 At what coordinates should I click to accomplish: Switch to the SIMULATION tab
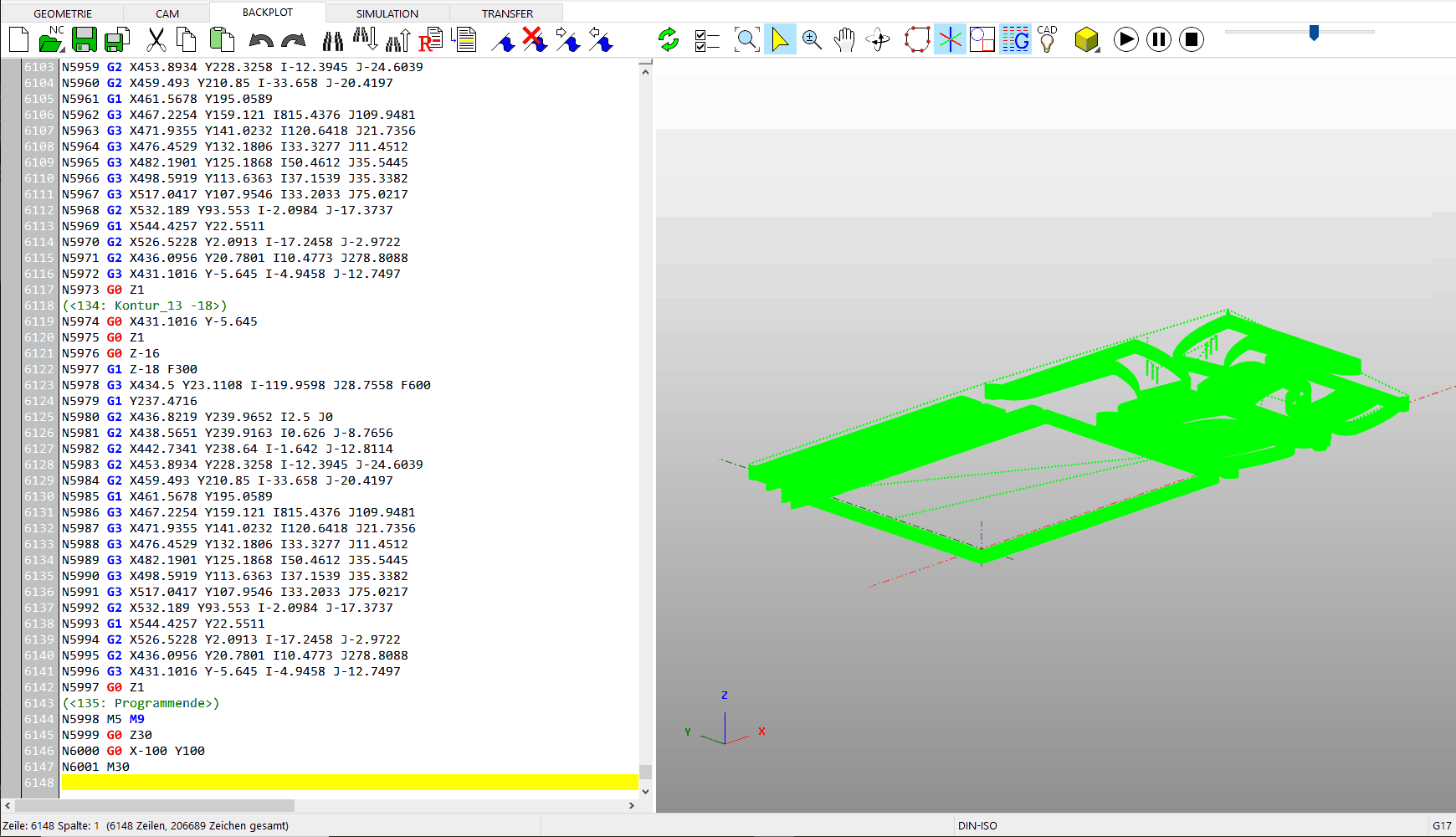click(x=387, y=13)
